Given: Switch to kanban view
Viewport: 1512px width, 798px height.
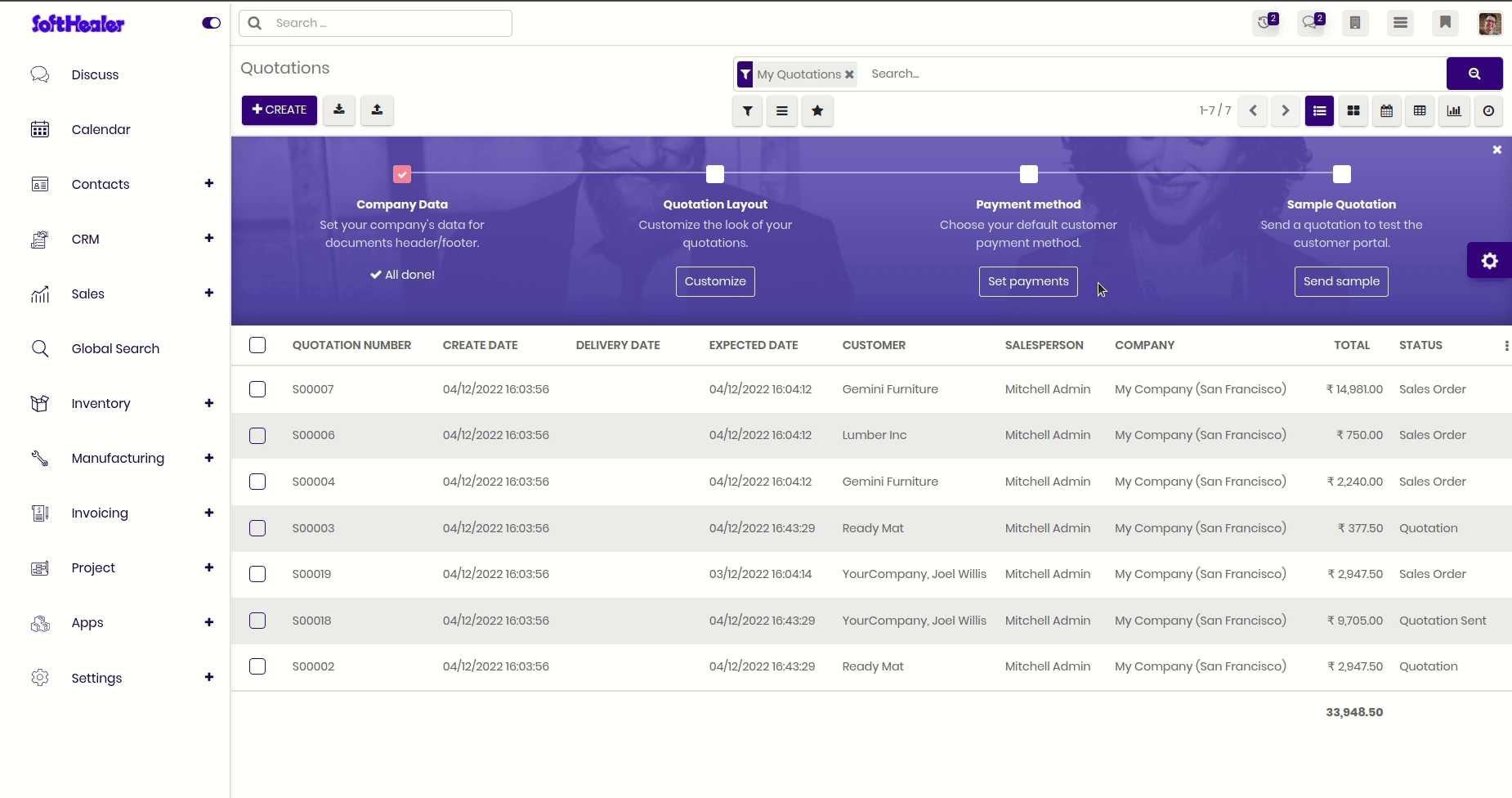Looking at the screenshot, I should 1353,110.
